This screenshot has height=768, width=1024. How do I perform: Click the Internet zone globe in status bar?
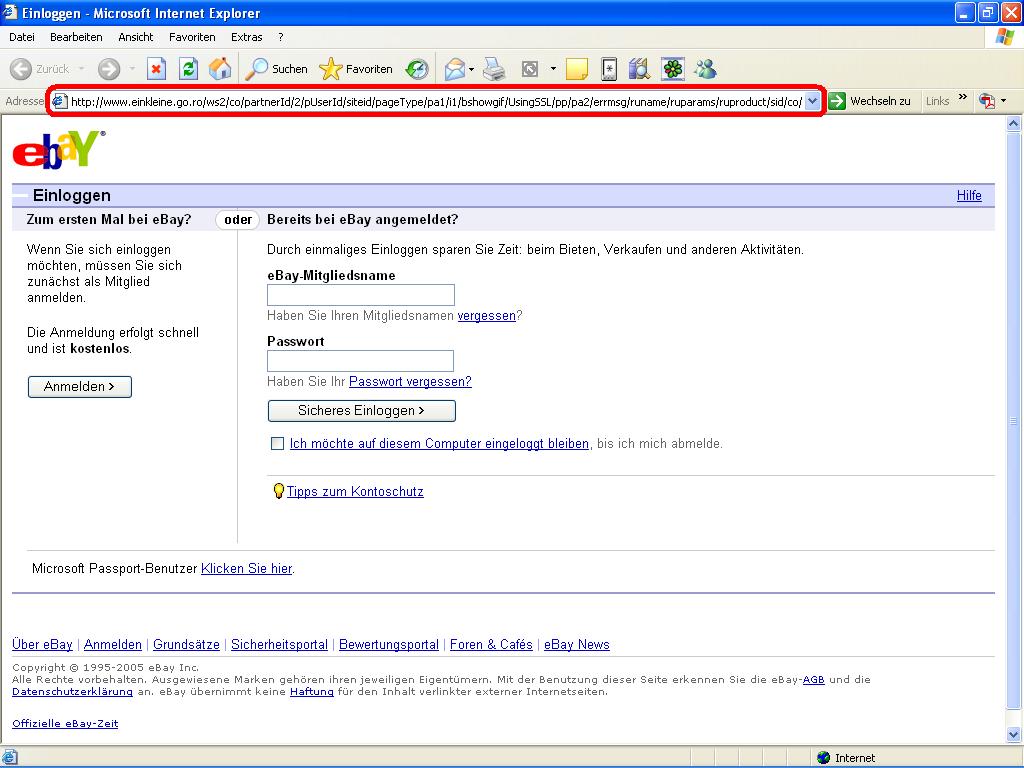tap(824, 758)
